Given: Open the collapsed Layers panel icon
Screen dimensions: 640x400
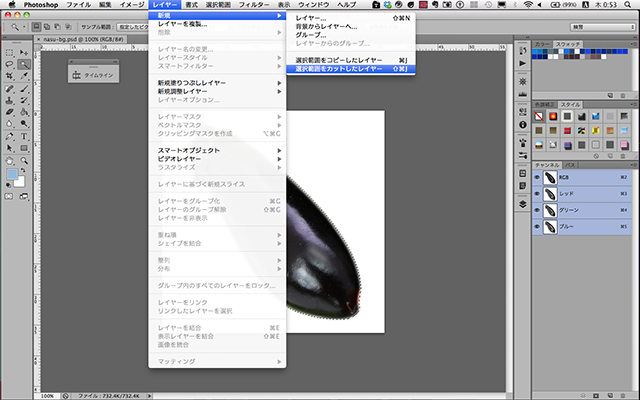Looking at the screenshot, I should click(x=522, y=202).
